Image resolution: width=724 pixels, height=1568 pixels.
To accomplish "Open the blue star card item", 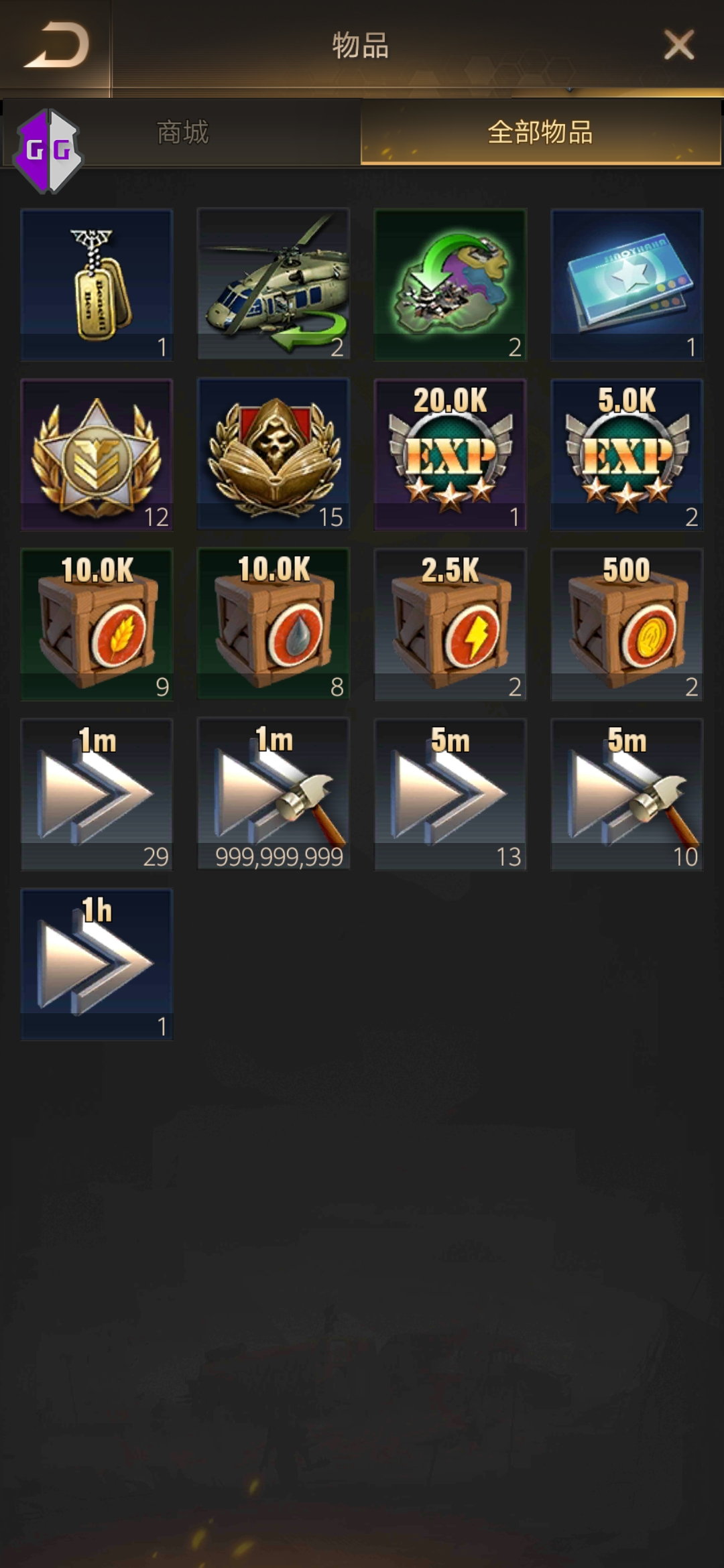I will (627, 285).
